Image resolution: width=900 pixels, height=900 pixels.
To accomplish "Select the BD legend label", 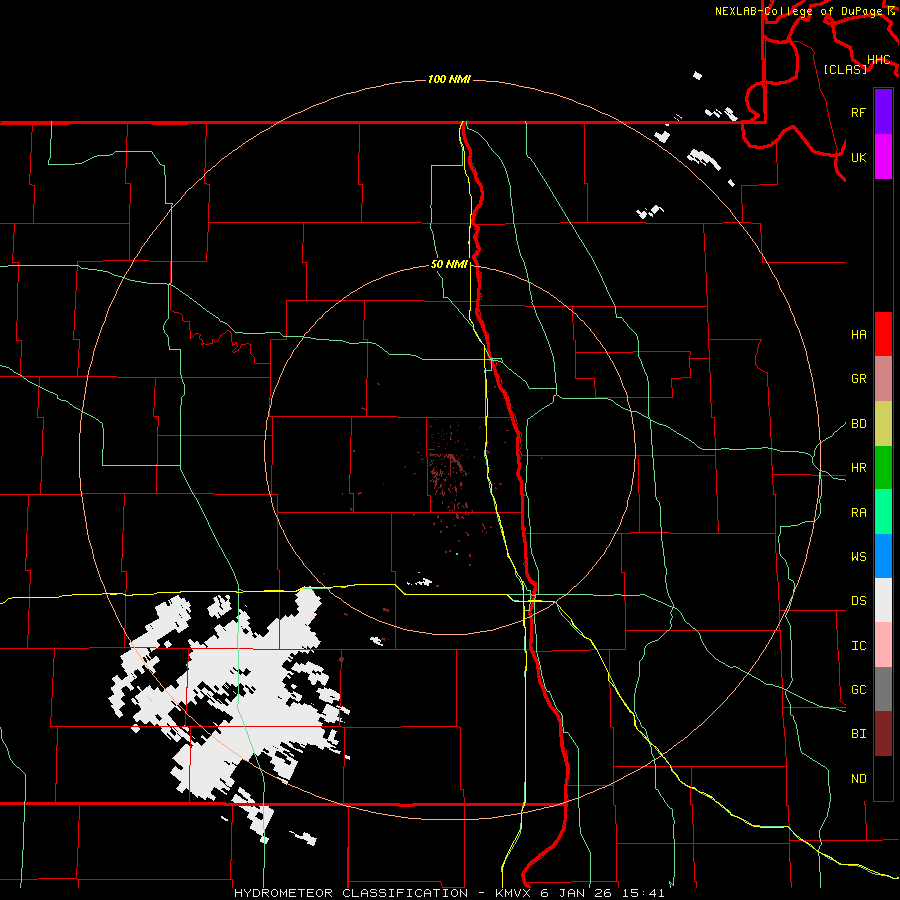I will [x=858, y=424].
